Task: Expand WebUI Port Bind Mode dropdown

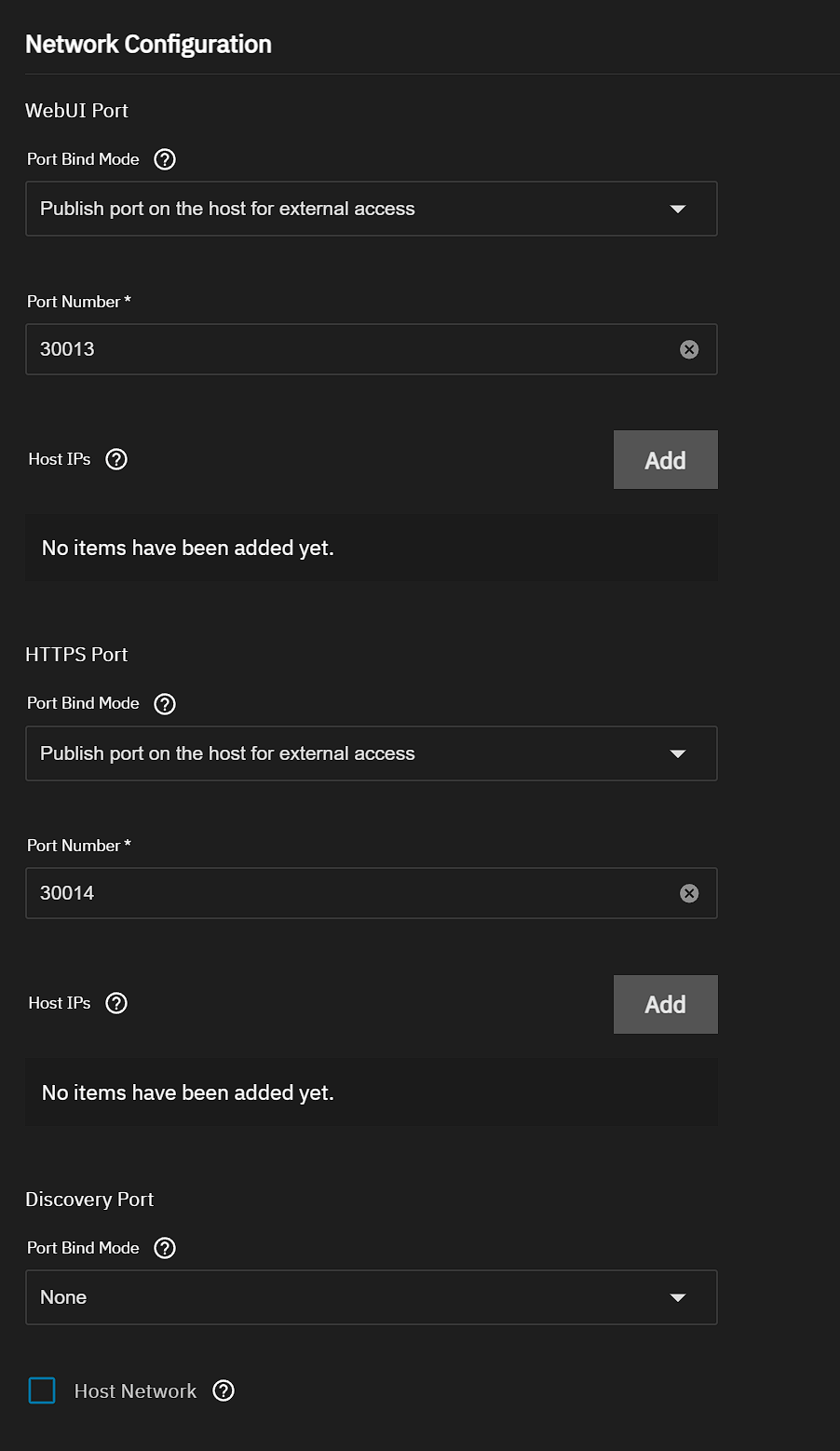Action: point(371,209)
